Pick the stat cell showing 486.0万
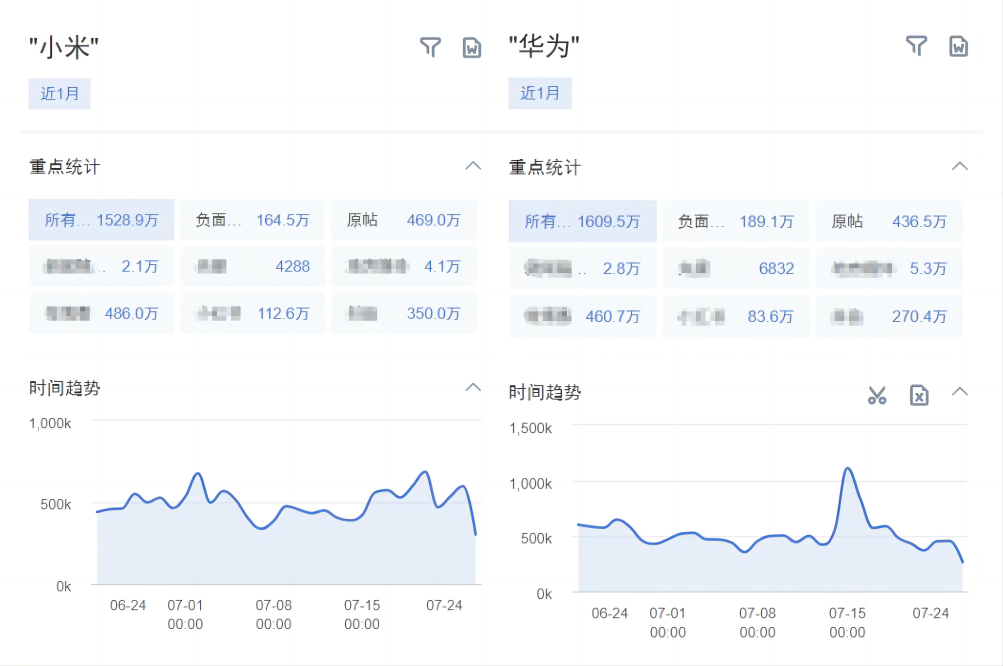This screenshot has height=666, width=1003. 101,313
